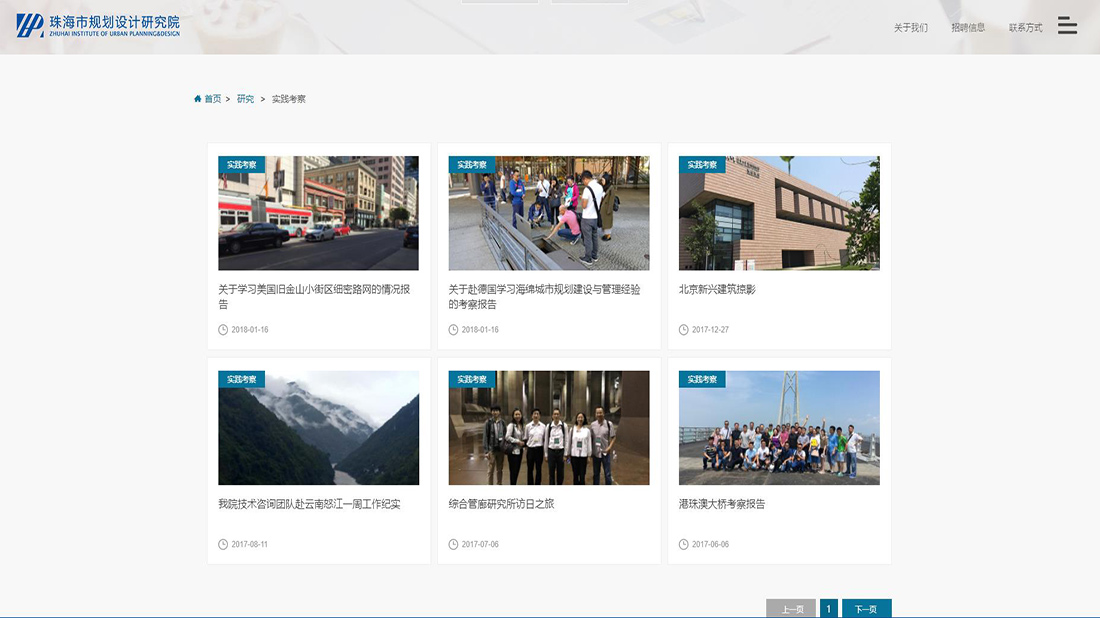1100x618 pixels.
Task: Open 招聘信息 in top navigation
Action: pyautogui.click(x=968, y=28)
